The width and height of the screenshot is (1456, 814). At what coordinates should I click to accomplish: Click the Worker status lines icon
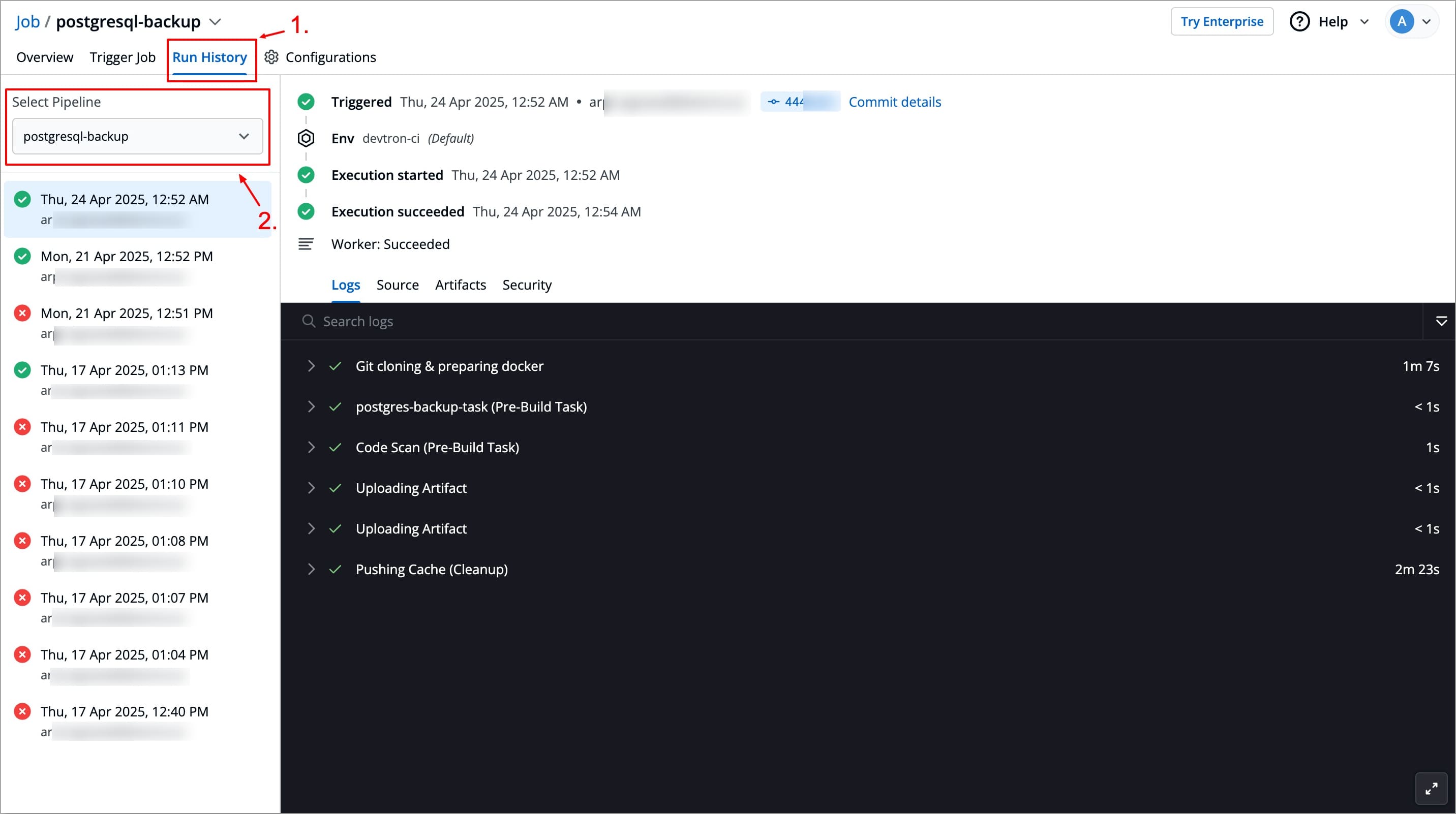pyautogui.click(x=306, y=244)
